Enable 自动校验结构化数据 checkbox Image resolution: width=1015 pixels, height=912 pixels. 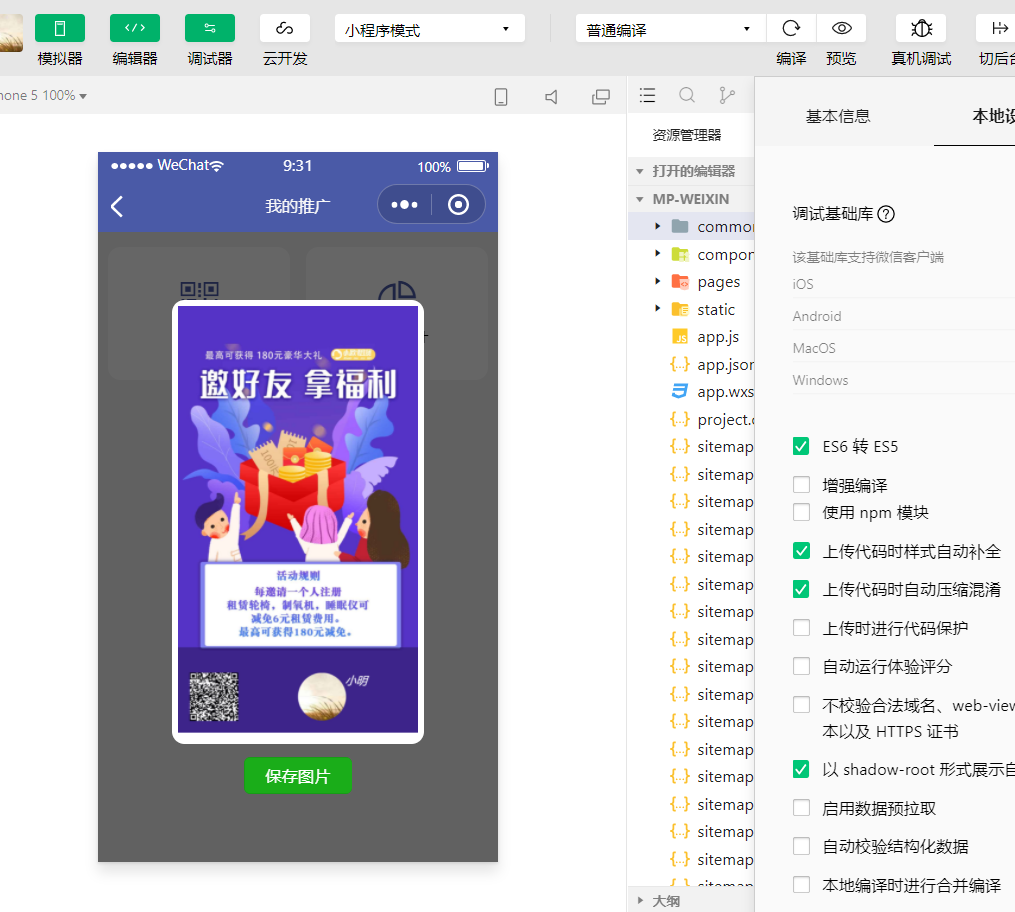pos(801,846)
